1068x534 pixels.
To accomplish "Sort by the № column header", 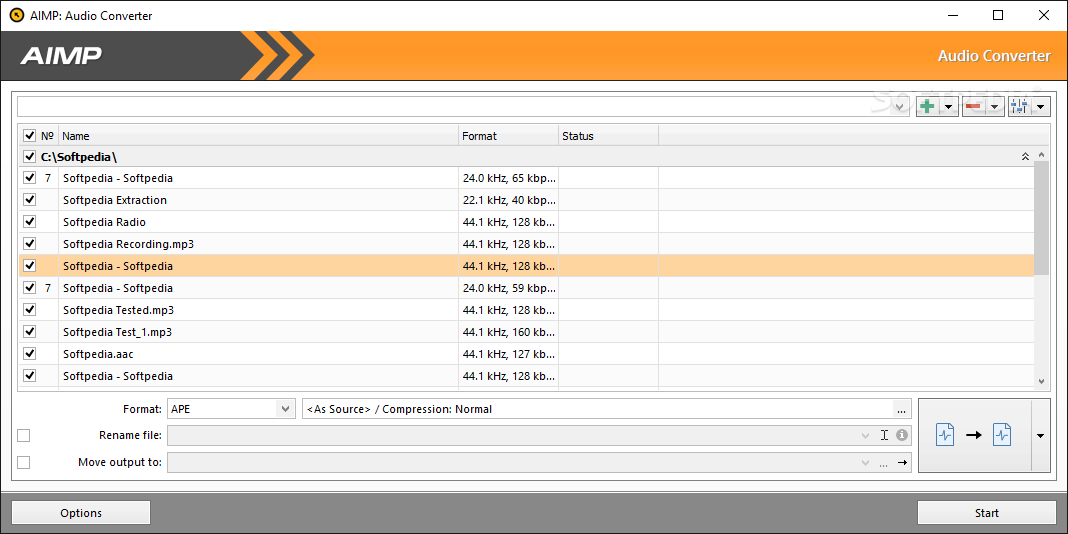I will click(x=48, y=136).
